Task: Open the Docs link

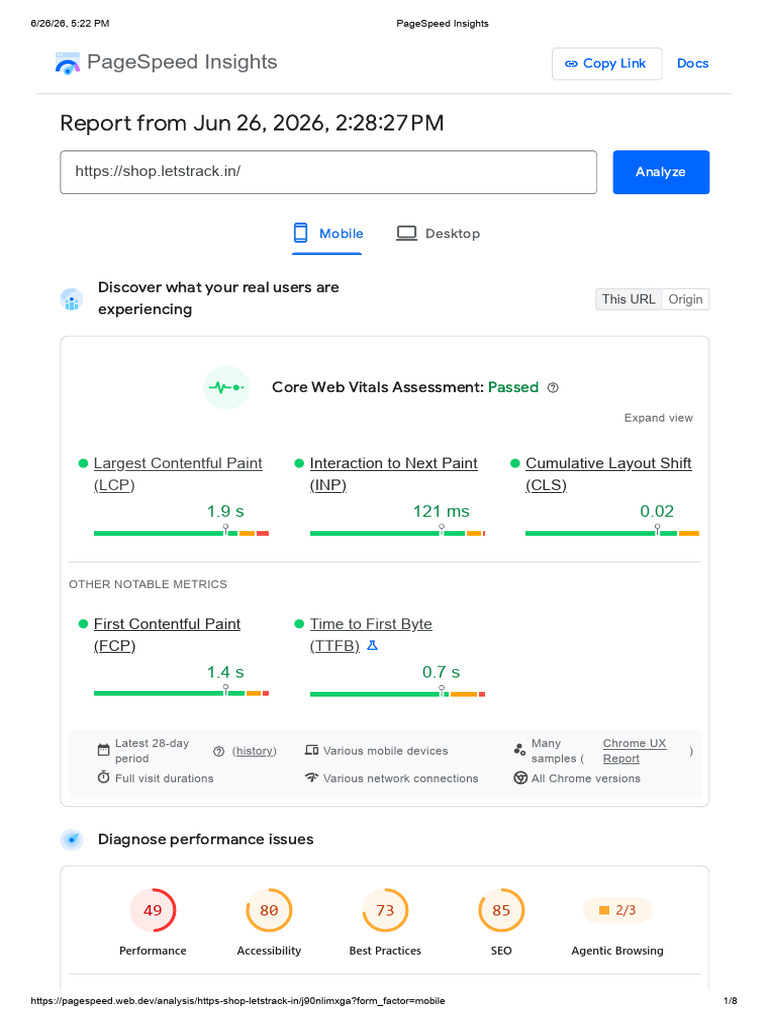Action: point(692,63)
